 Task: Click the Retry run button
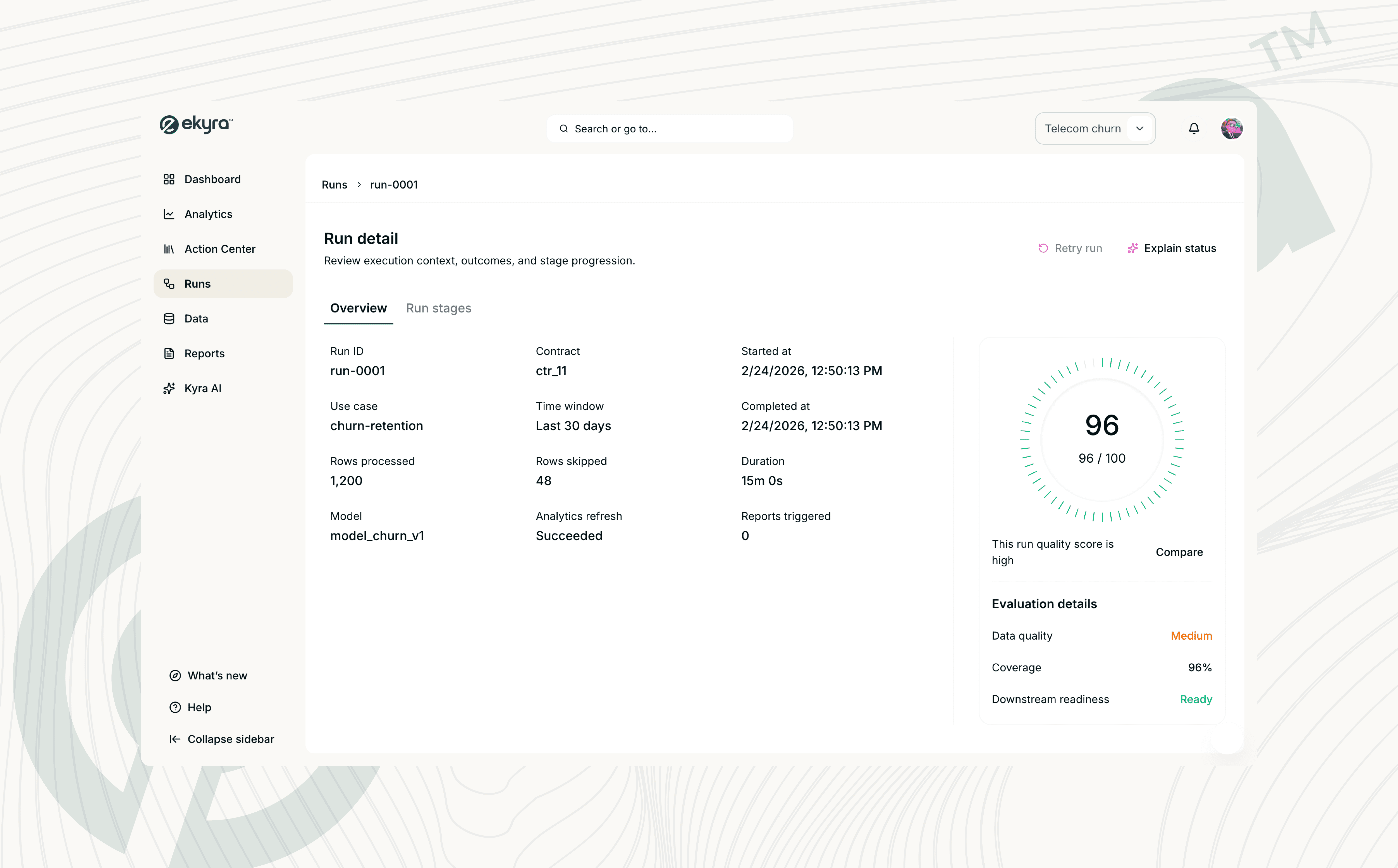(x=1070, y=248)
